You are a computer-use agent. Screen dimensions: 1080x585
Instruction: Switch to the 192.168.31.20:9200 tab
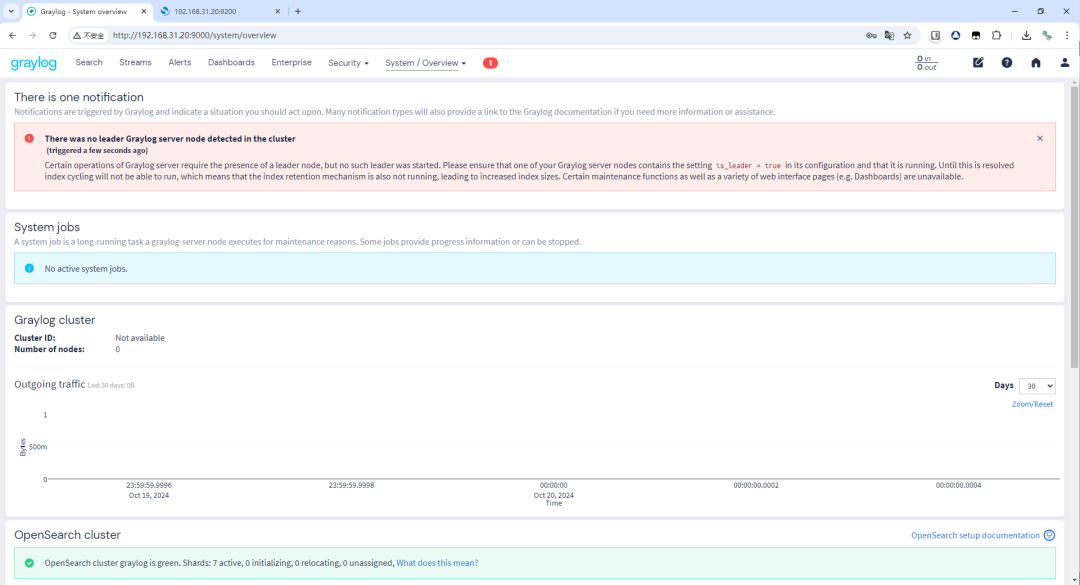(219, 12)
